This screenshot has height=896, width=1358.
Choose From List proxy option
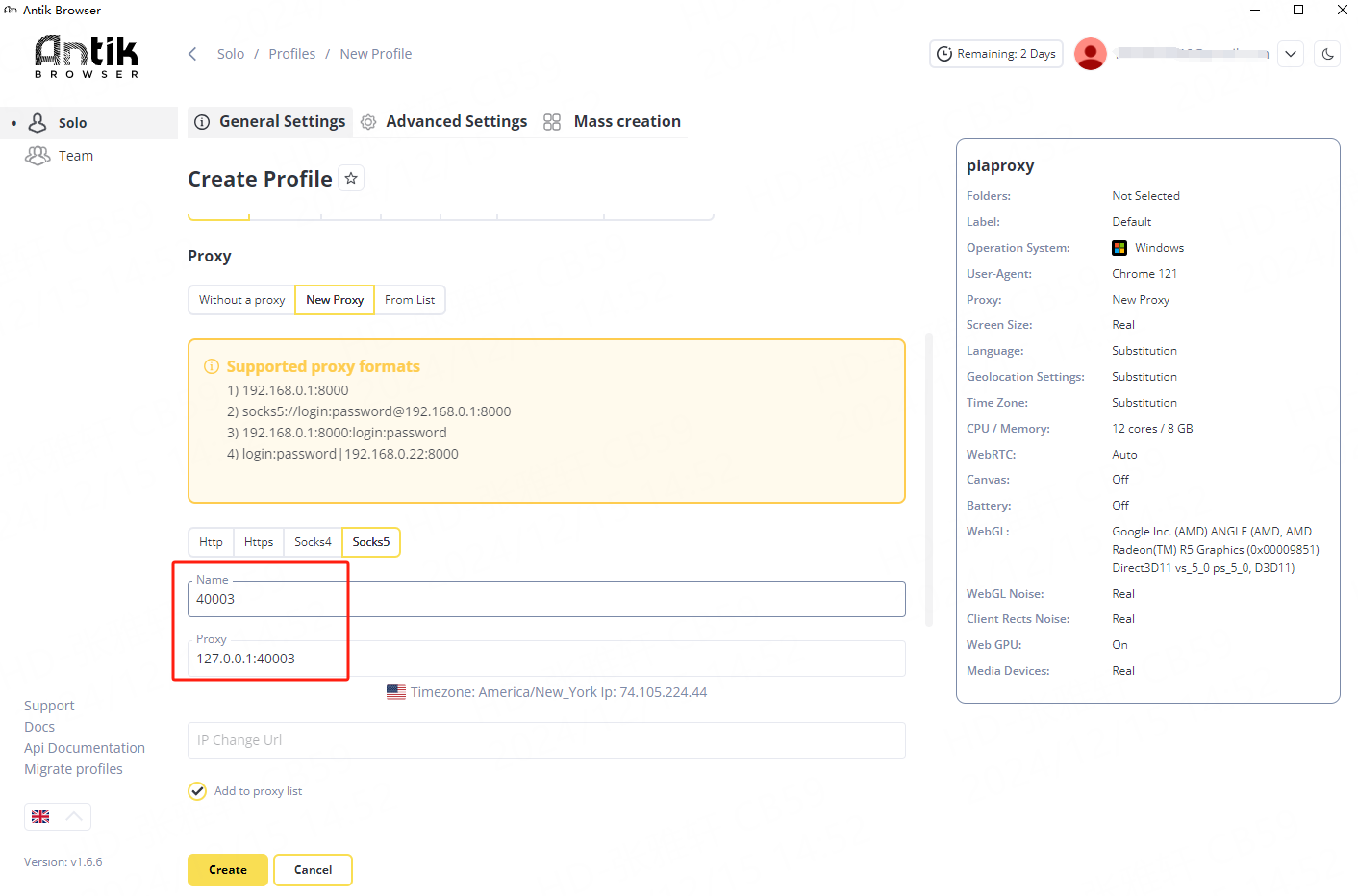click(x=410, y=300)
